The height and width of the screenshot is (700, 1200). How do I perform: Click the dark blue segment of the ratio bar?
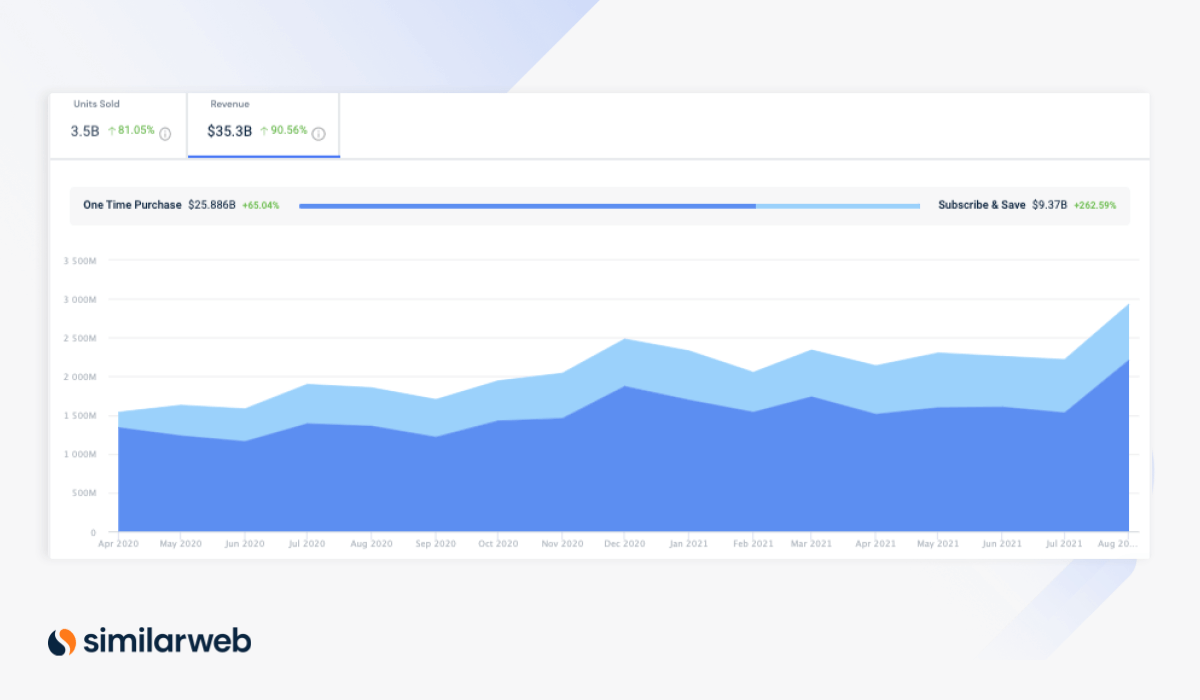(x=527, y=206)
